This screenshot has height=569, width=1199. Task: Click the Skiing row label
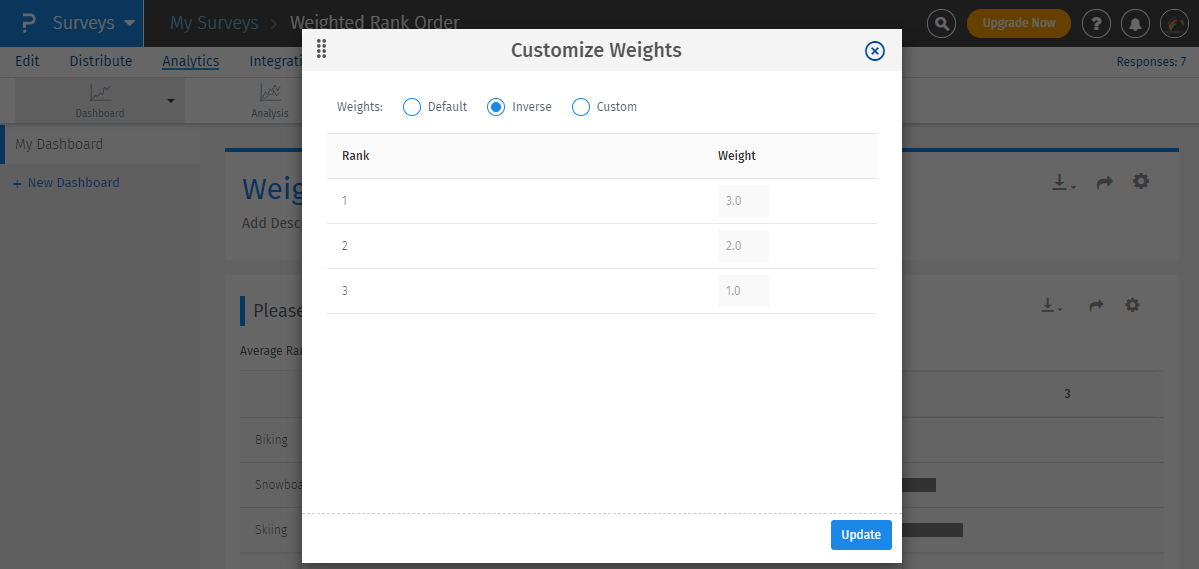(271, 529)
